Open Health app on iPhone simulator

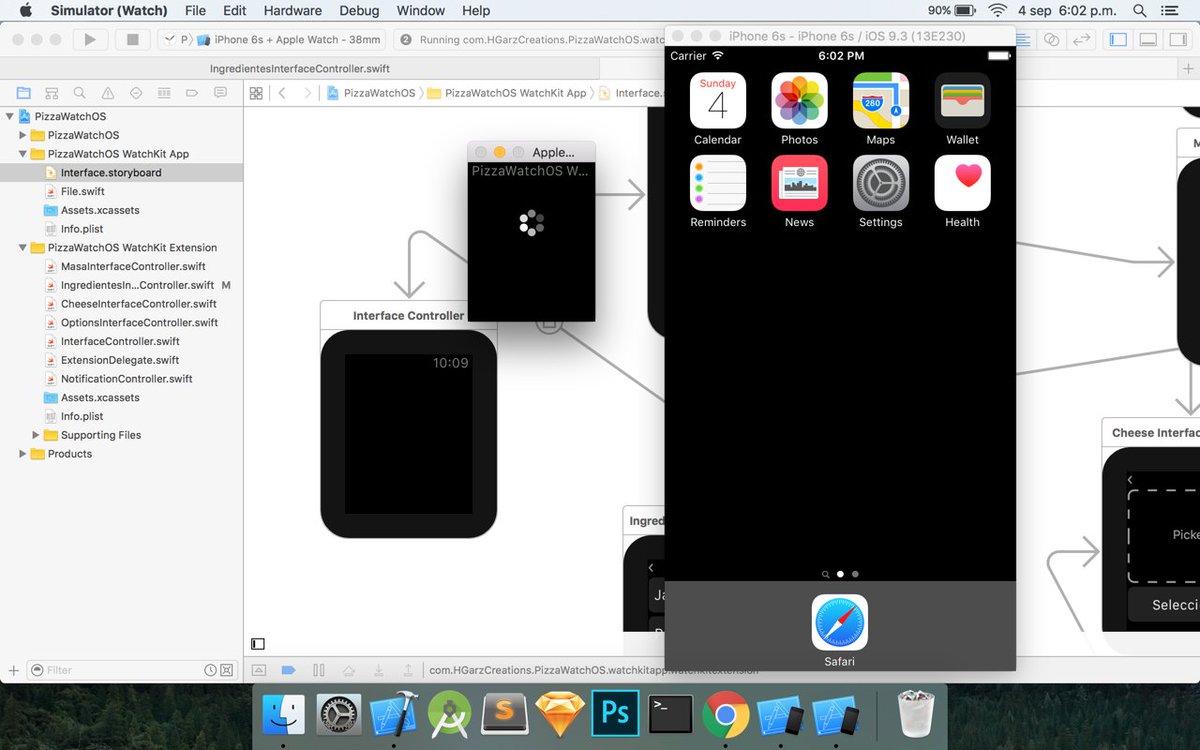[962, 182]
